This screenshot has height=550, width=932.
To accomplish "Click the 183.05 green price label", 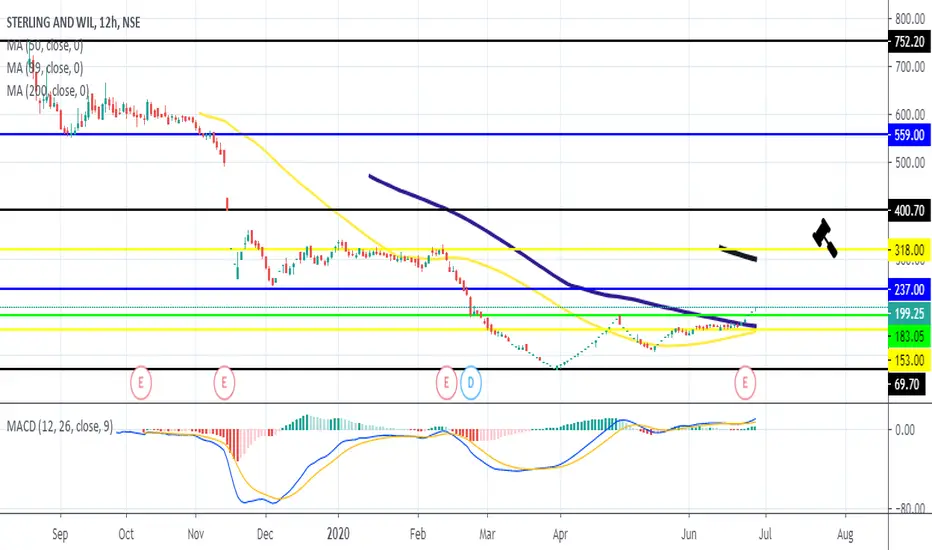I will pyautogui.click(x=909, y=337).
